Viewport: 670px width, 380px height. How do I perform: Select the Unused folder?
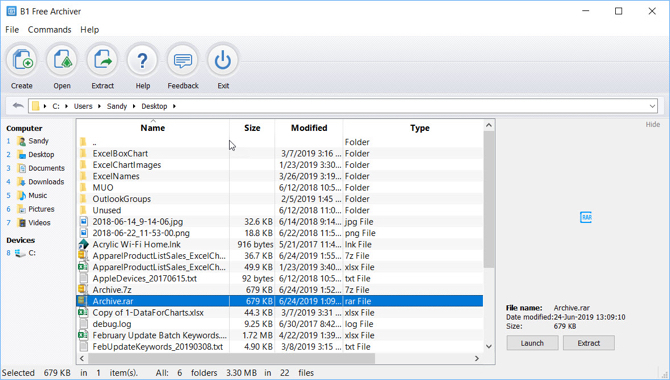(x=280, y=210)
